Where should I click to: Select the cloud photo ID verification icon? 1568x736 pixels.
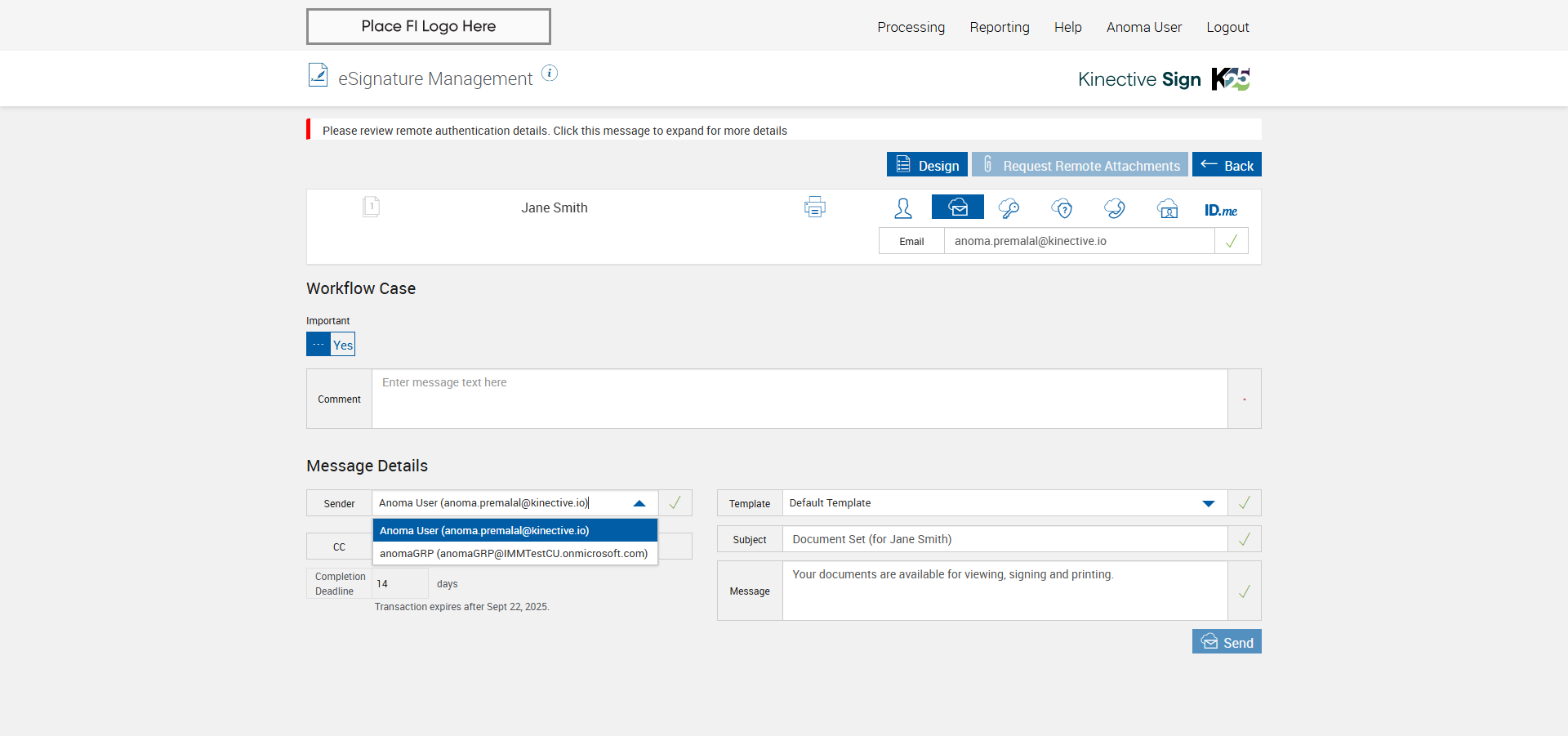click(x=1168, y=208)
